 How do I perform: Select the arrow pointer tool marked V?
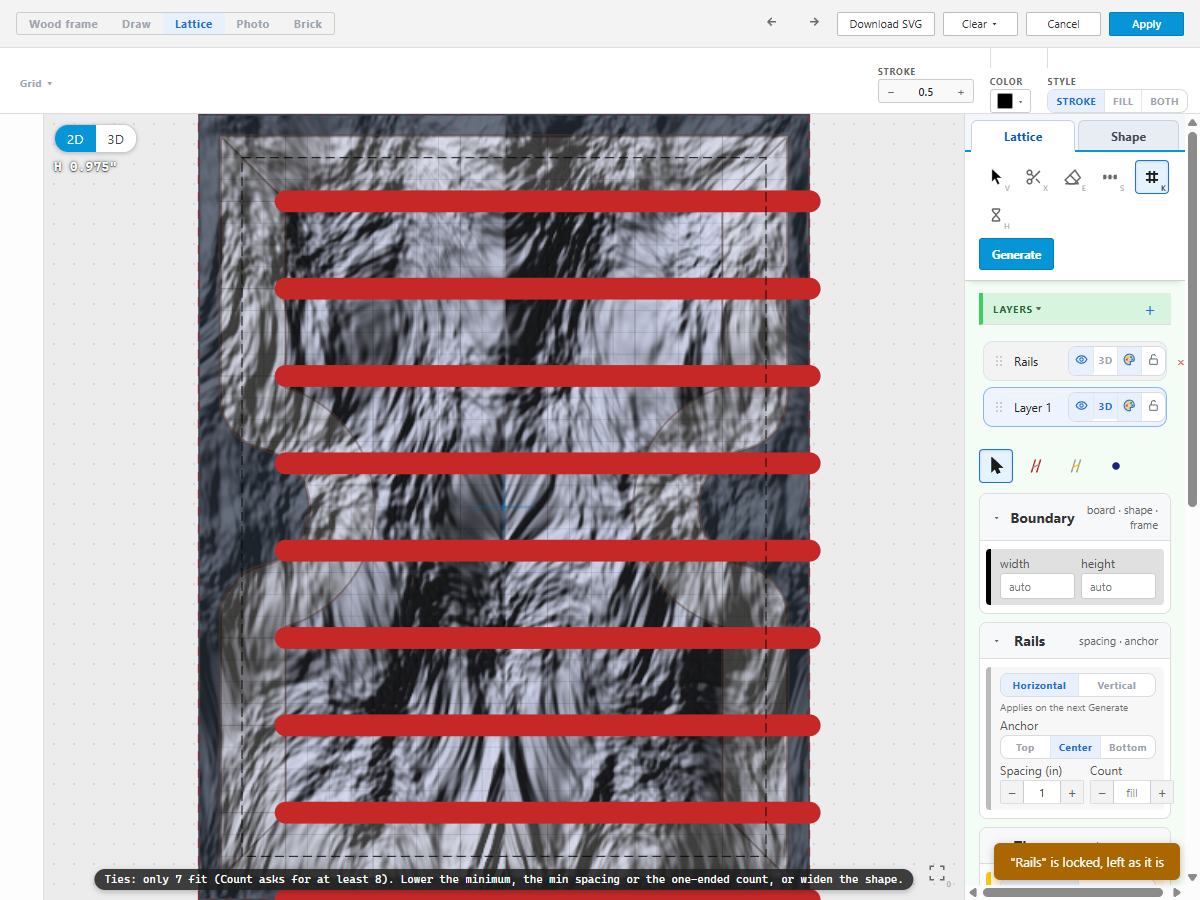tap(997, 177)
